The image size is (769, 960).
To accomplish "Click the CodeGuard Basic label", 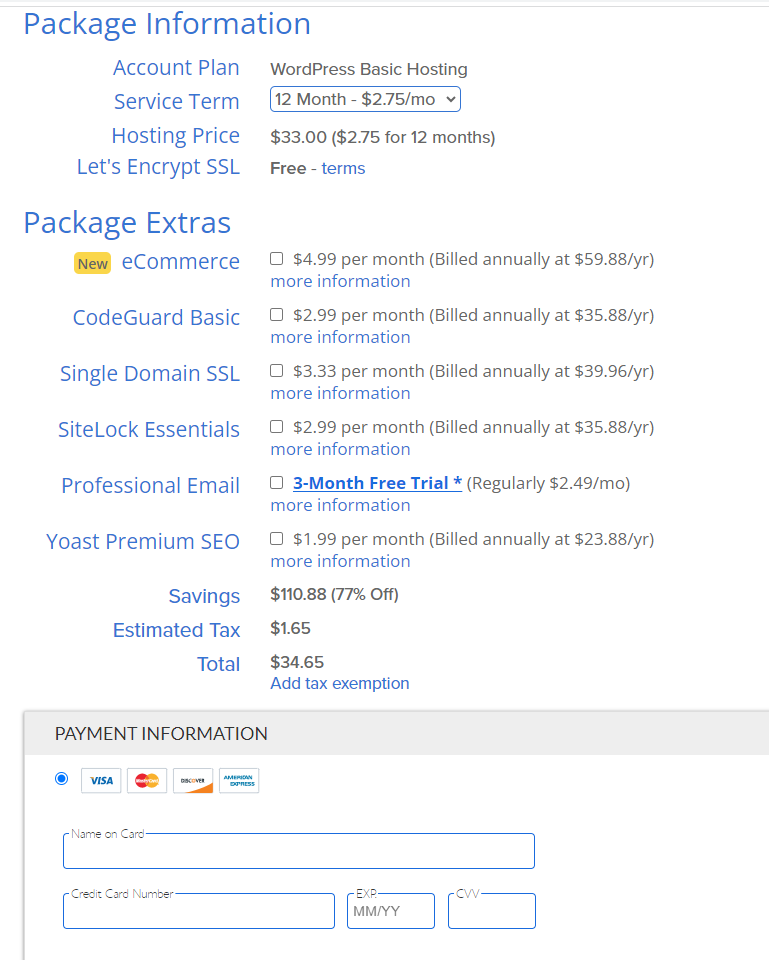I will (156, 318).
